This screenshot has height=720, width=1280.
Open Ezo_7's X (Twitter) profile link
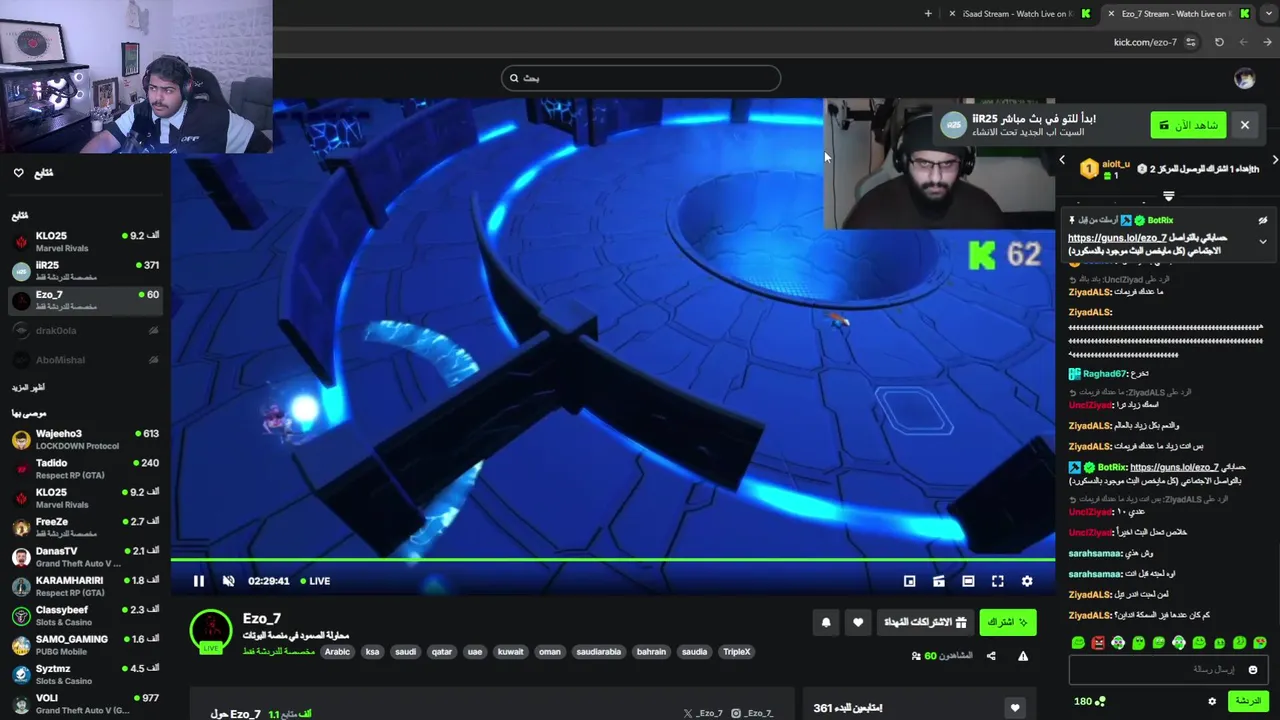tap(703, 713)
